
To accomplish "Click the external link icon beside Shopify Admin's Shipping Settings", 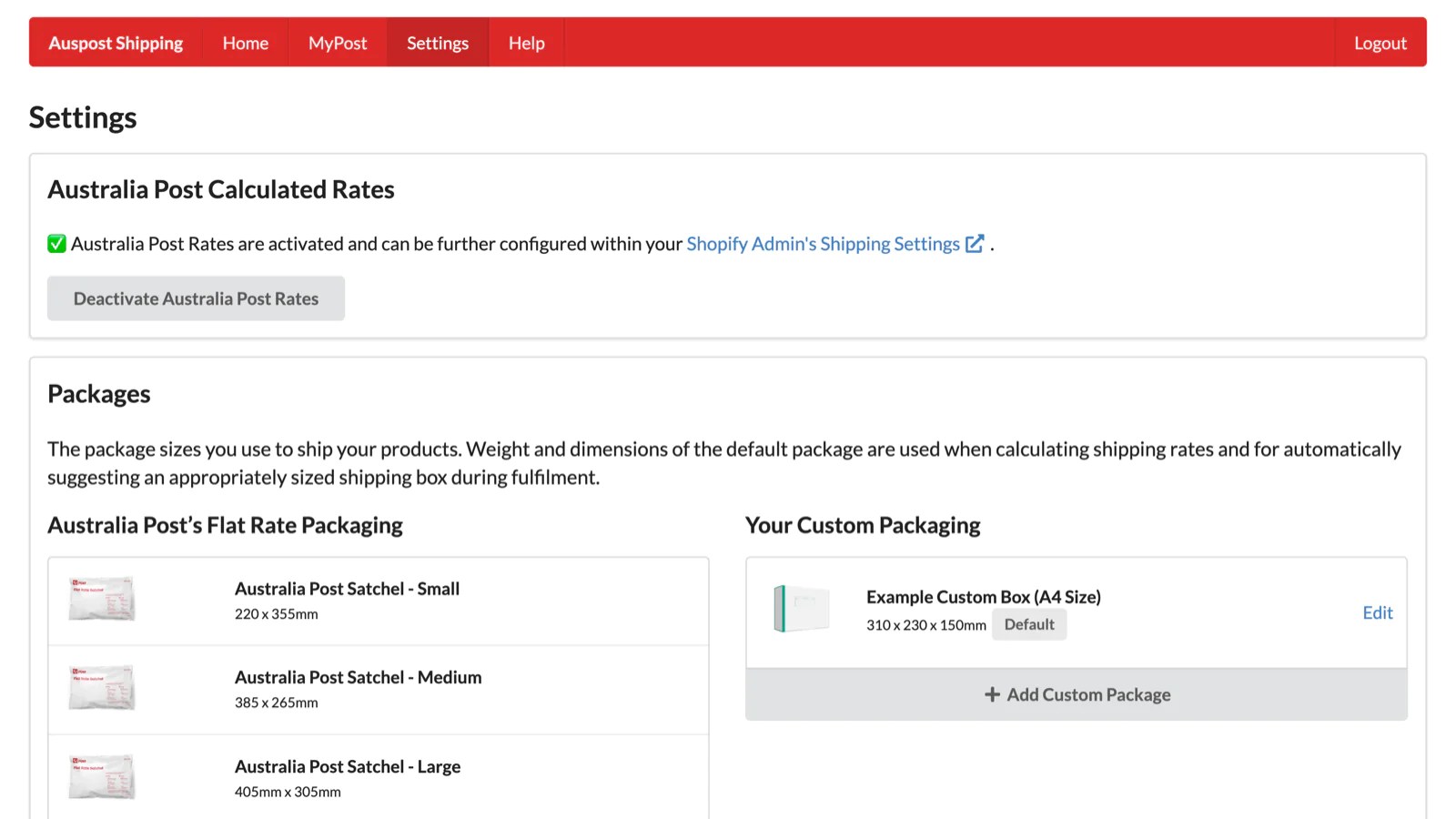I will click(x=975, y=243).
